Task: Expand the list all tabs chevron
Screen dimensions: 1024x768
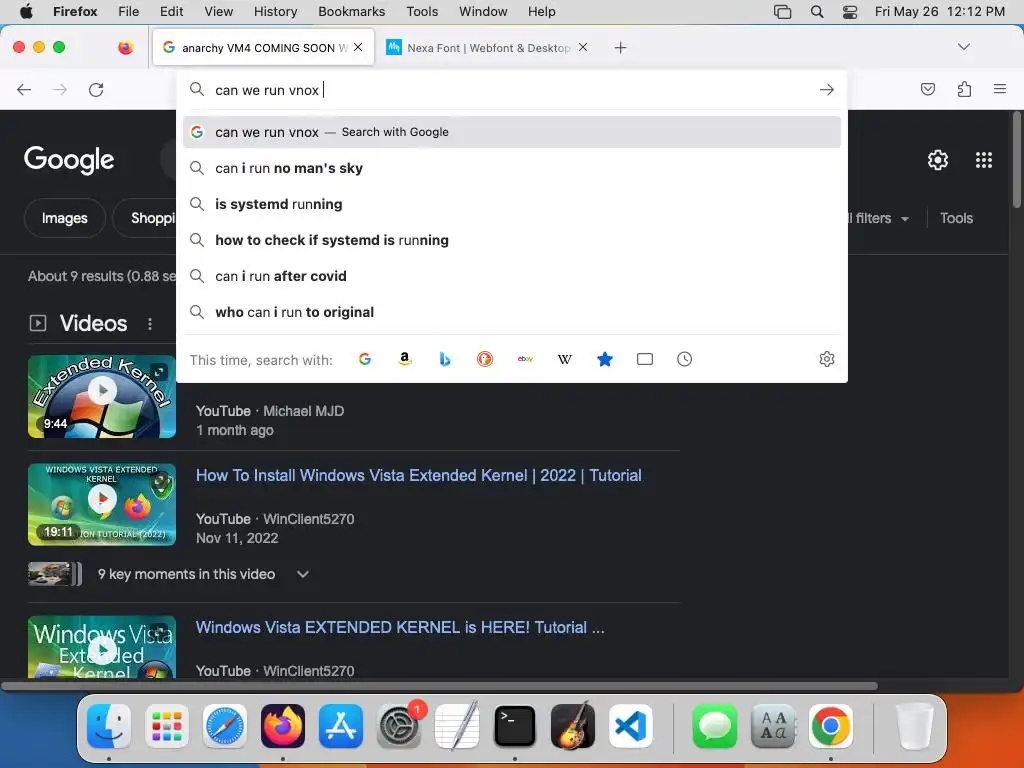Action: (x=963, y=47)
